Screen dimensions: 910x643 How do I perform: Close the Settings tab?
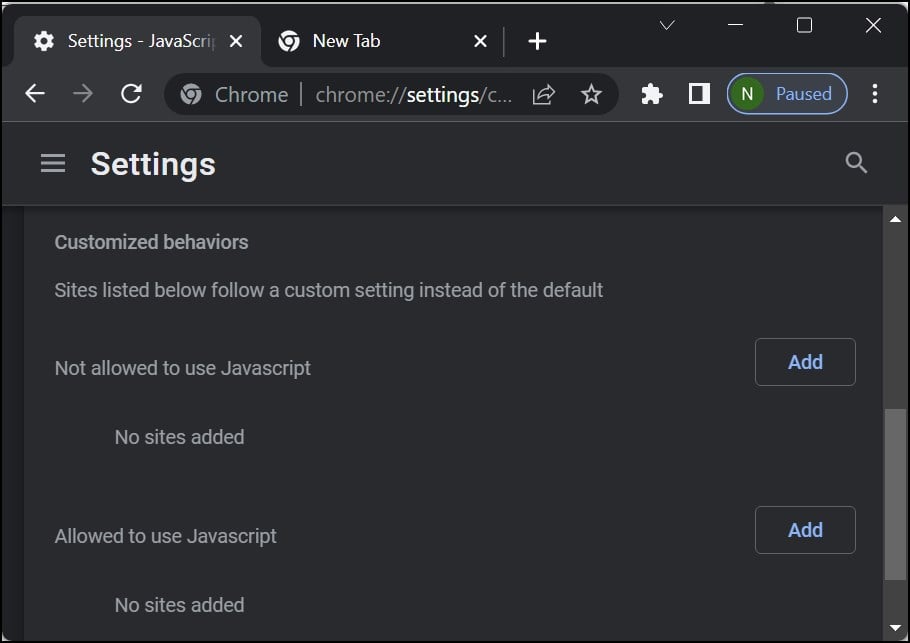pos(236,41)
